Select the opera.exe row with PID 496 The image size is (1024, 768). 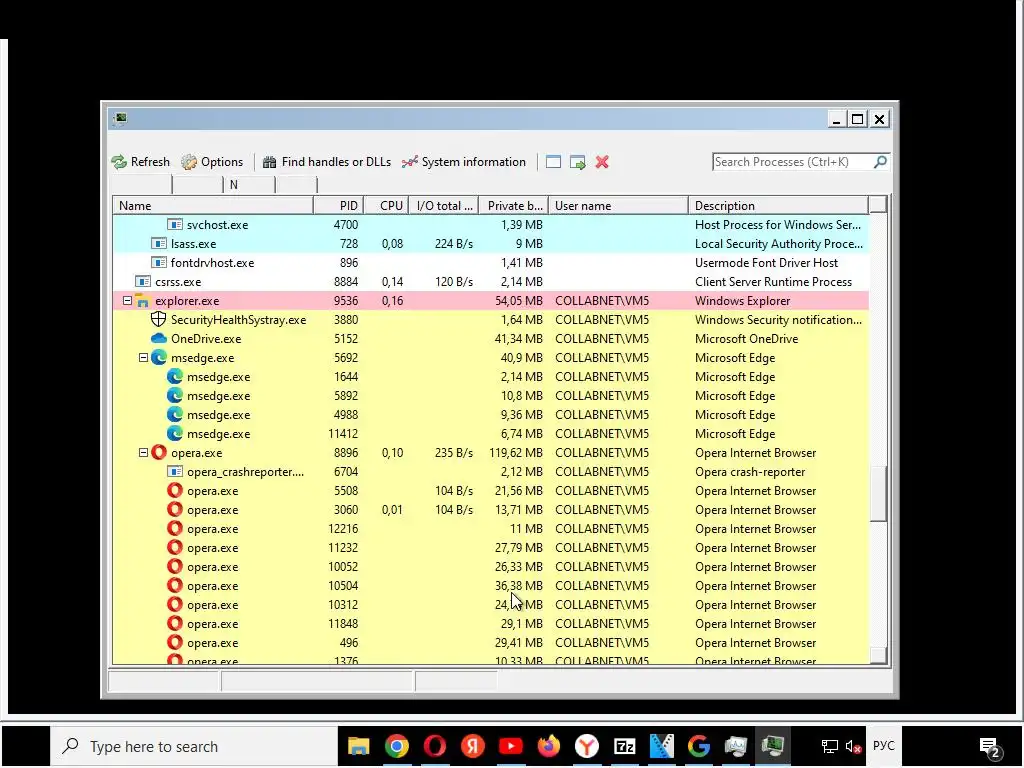tap(490, 643)
